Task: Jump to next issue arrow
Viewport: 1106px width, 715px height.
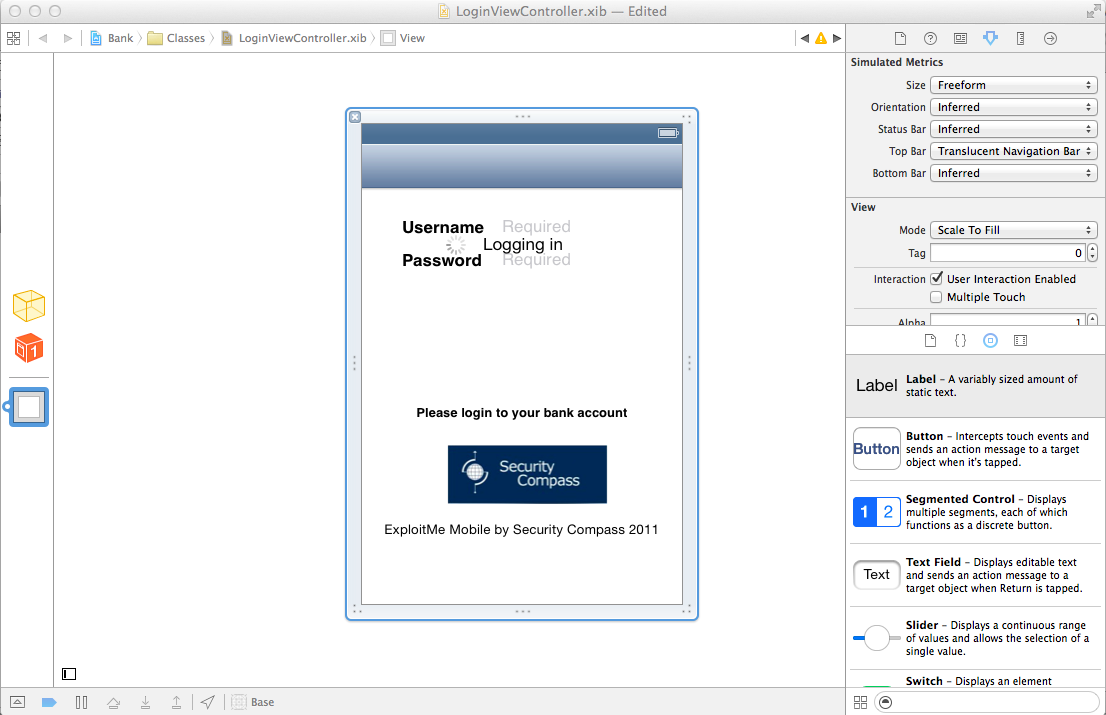Action: click(x=837, y=38)
